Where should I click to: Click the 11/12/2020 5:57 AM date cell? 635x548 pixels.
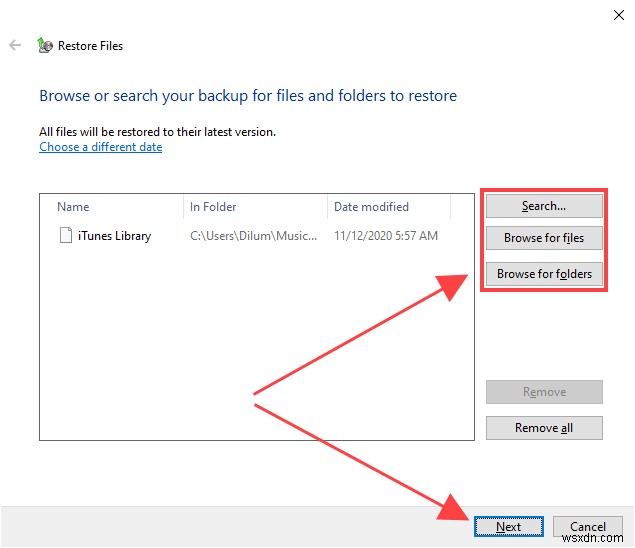tap(386, 236)
